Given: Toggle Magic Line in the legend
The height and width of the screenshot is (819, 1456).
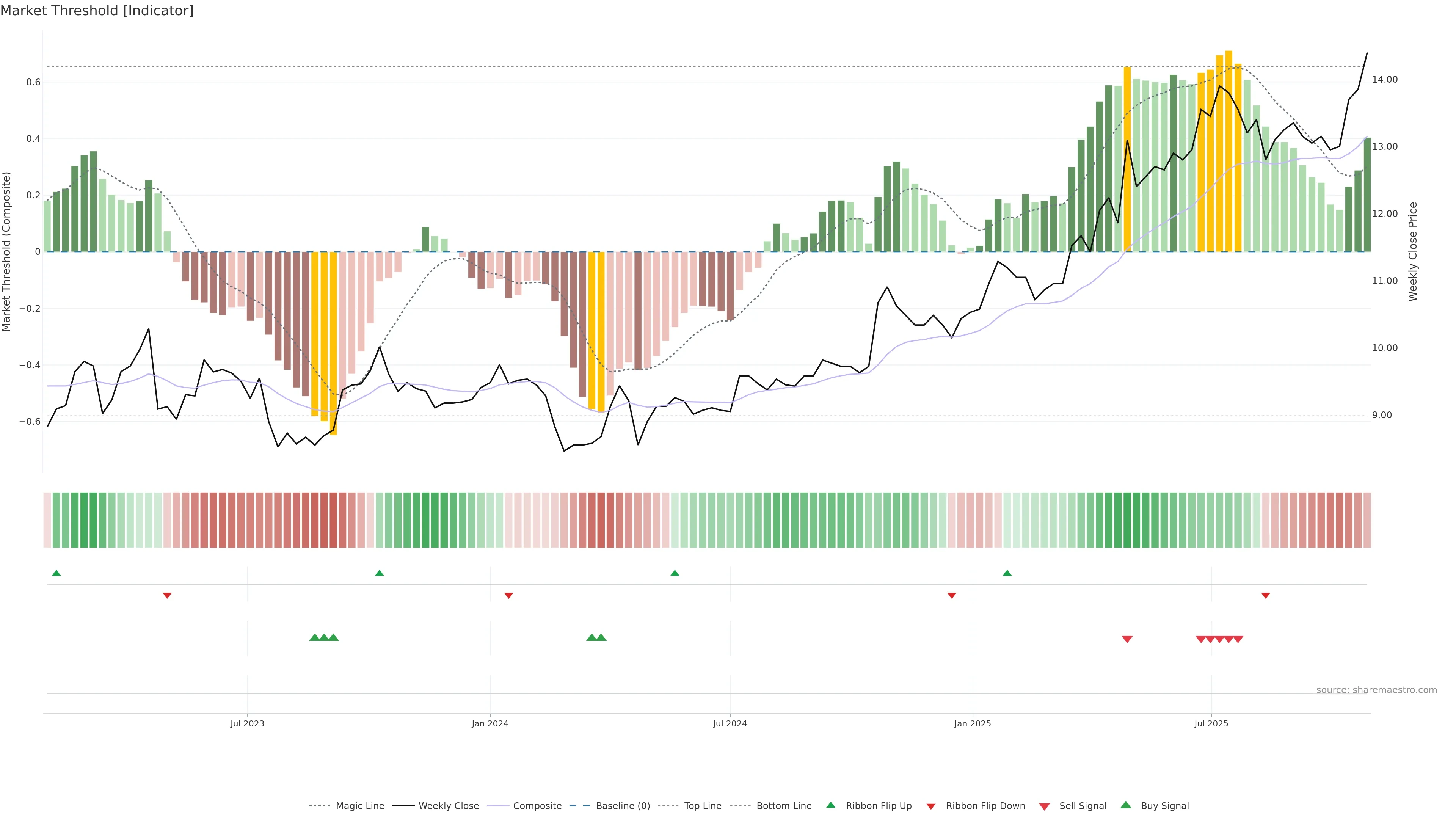Looking at the screenshot, I should click(x=359, y=806).
